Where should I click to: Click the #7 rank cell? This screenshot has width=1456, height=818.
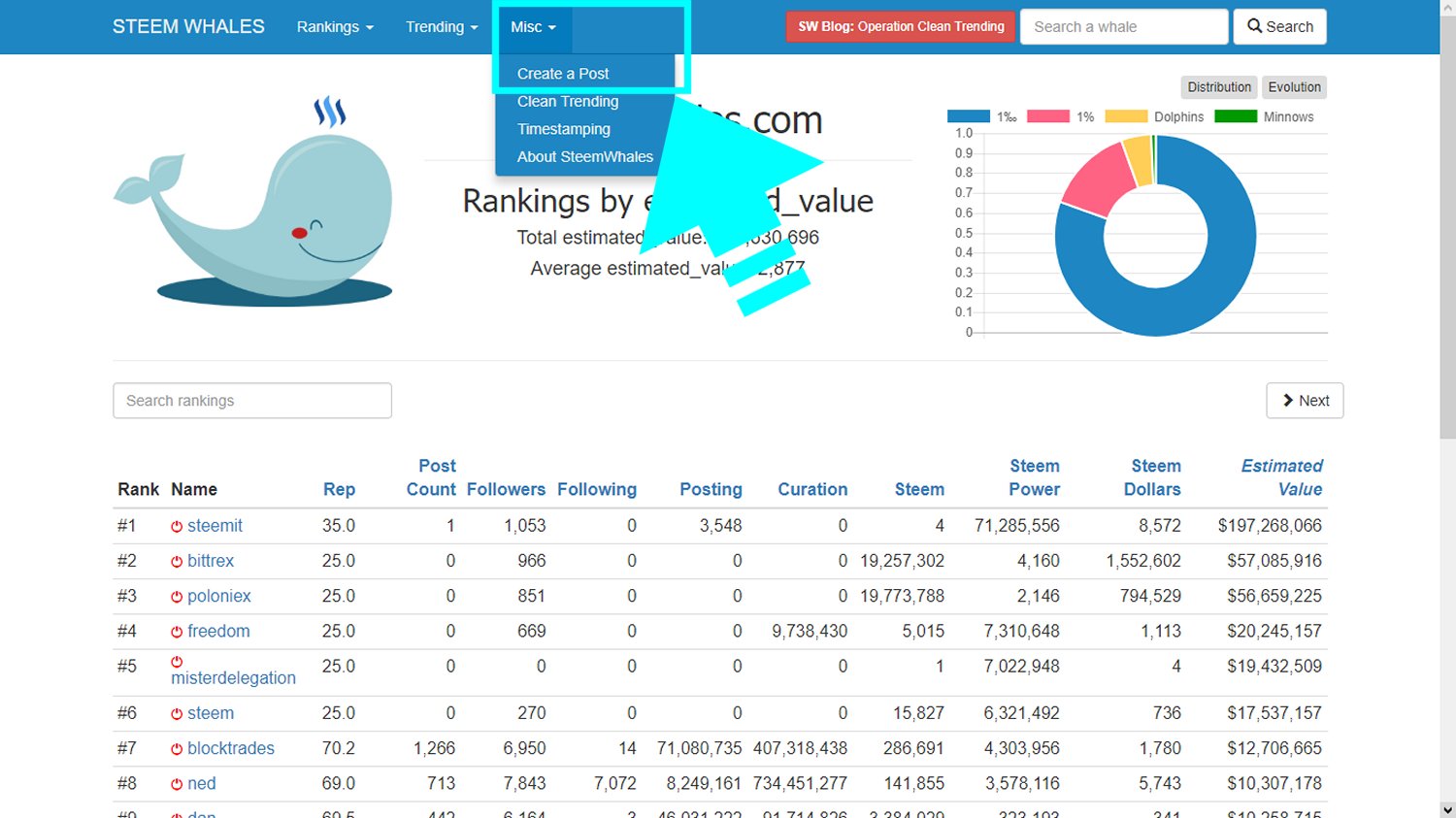127,748
